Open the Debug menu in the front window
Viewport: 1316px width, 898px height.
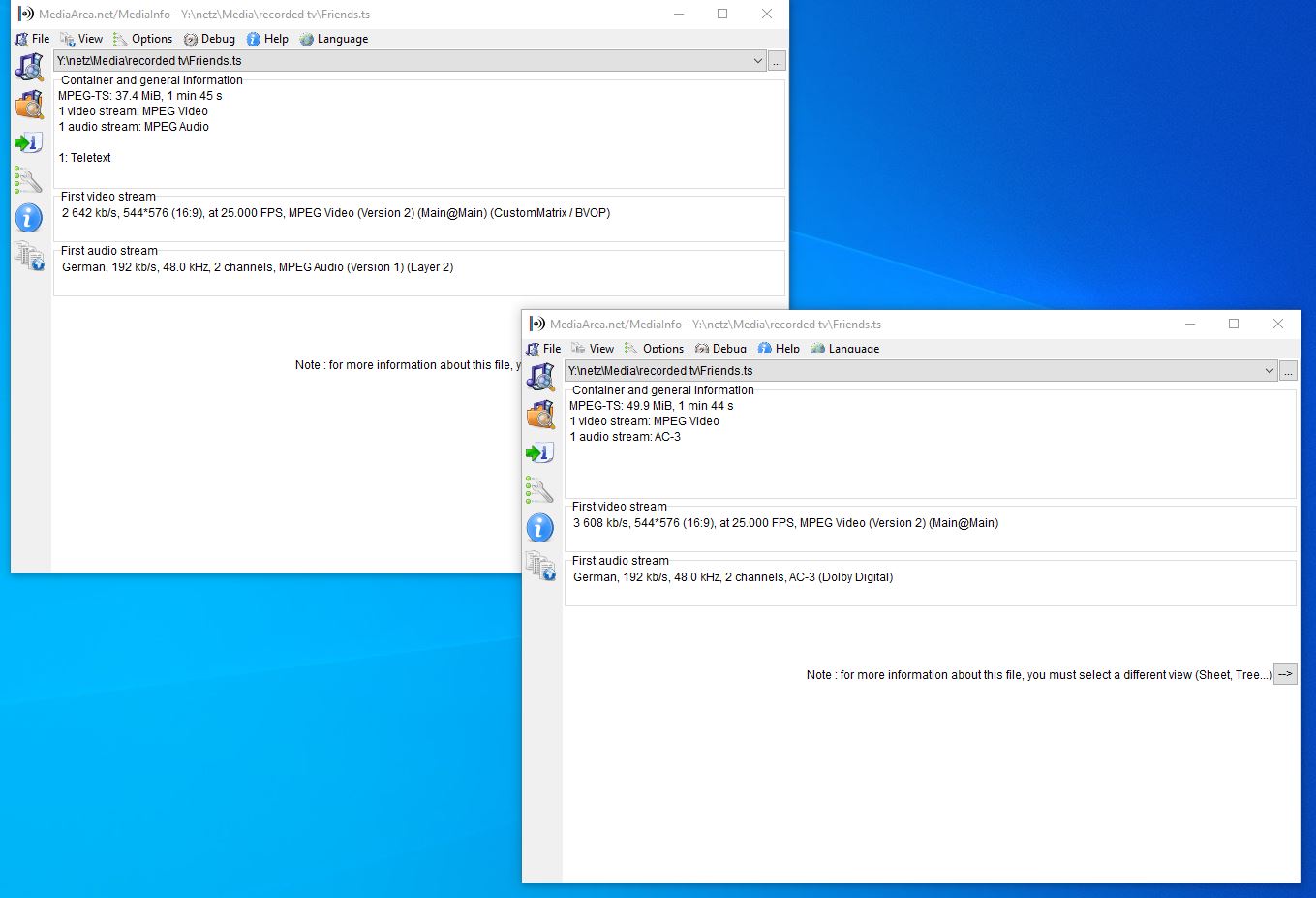pos(720,349)
